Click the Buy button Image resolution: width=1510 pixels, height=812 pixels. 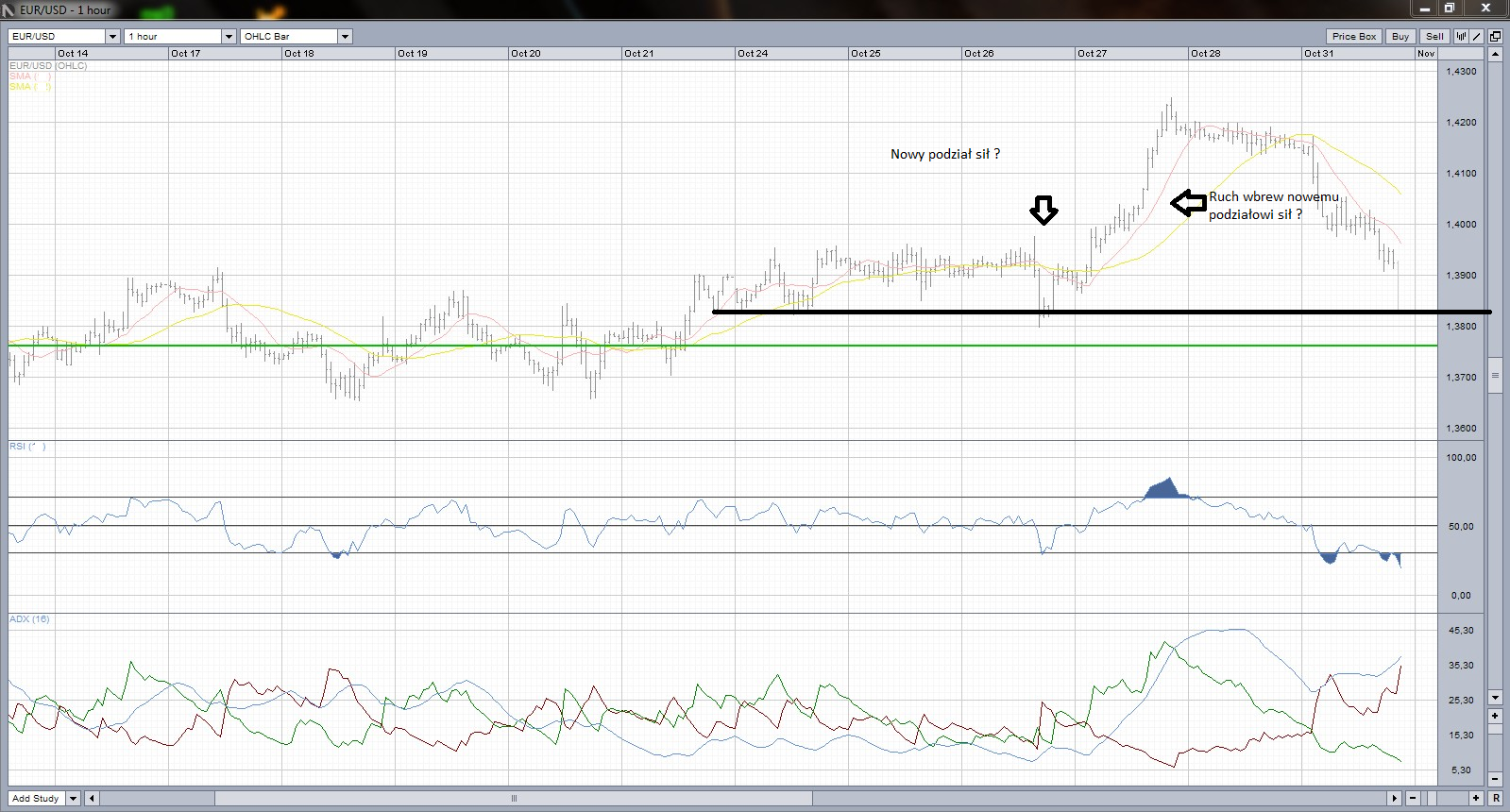[x=1400, y=37]
